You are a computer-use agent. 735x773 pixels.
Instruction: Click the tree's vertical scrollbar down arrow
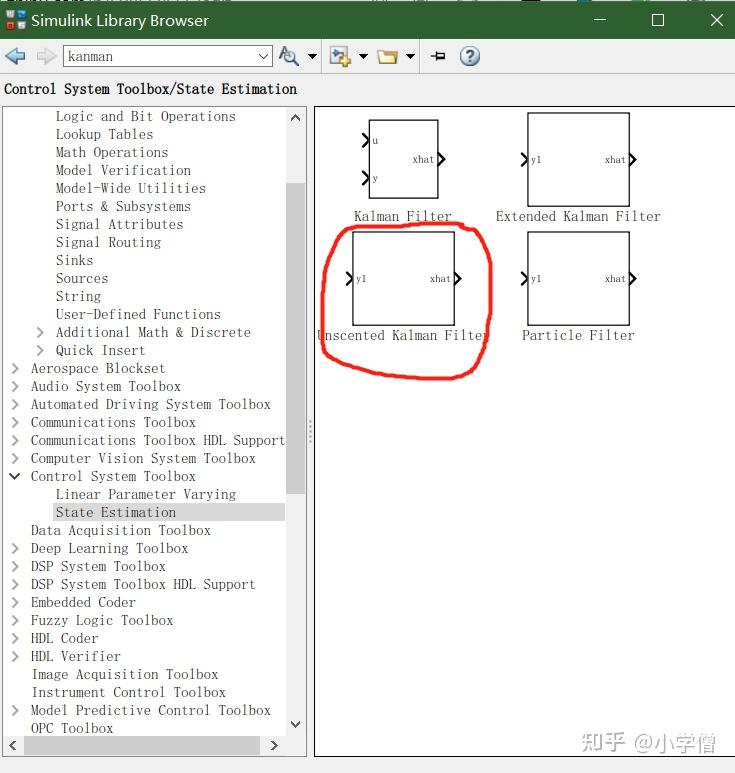(295, 724)
